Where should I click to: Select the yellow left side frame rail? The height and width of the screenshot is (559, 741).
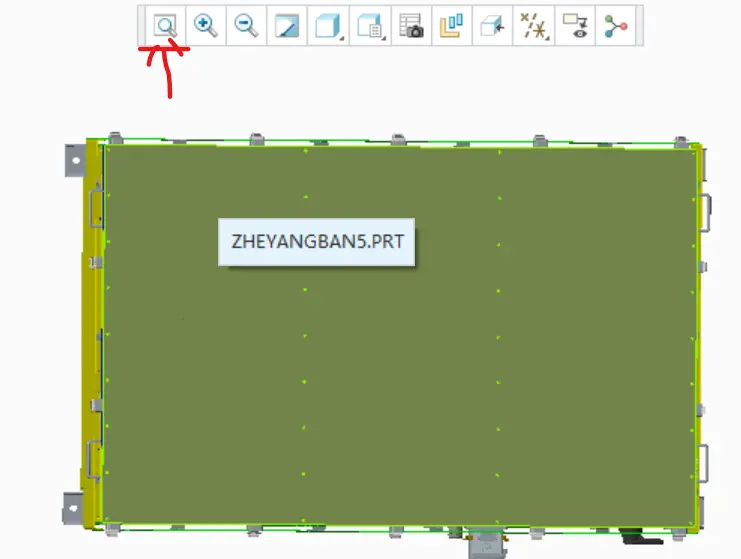pos(92,333)
